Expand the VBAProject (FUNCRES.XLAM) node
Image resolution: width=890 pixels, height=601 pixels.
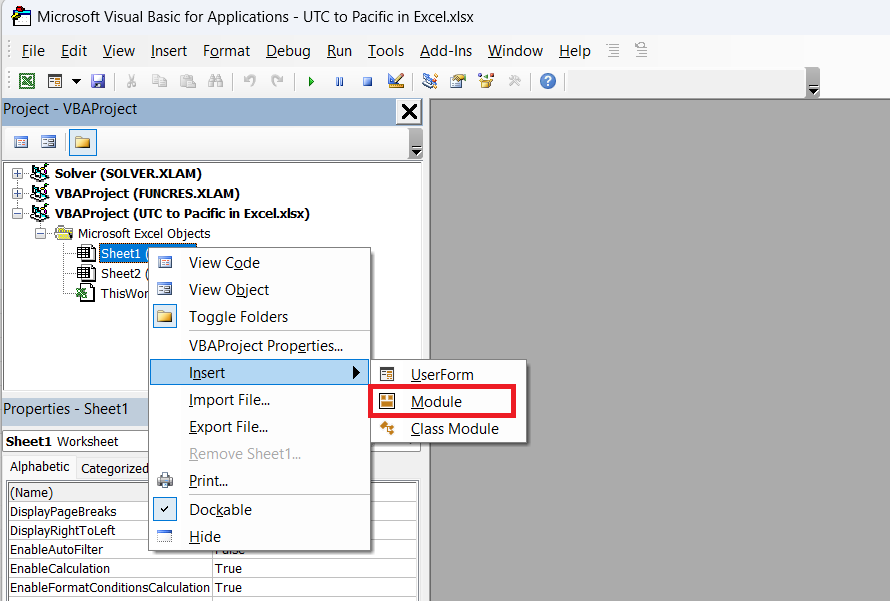pyautogui.click(x=18, y=194)
